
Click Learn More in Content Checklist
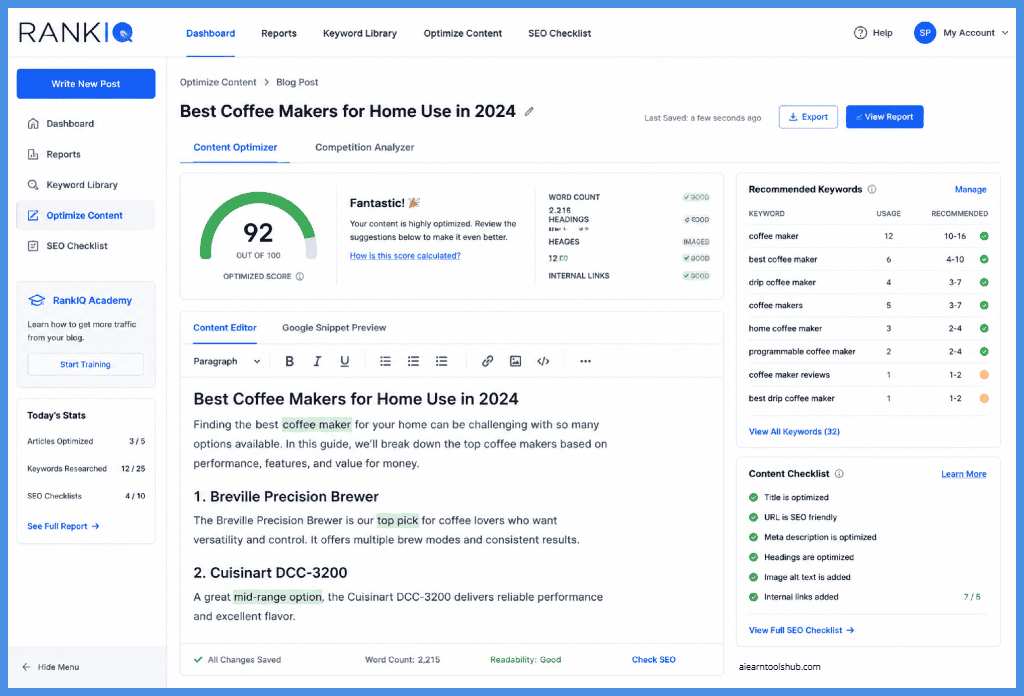pyautogui.click(x=963, y=474)
